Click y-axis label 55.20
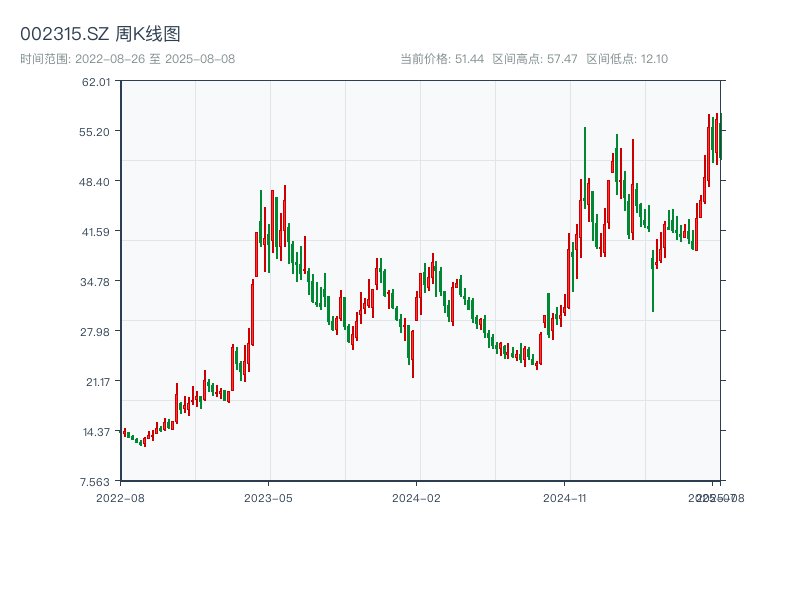The image size is (800, 600). 94,132
